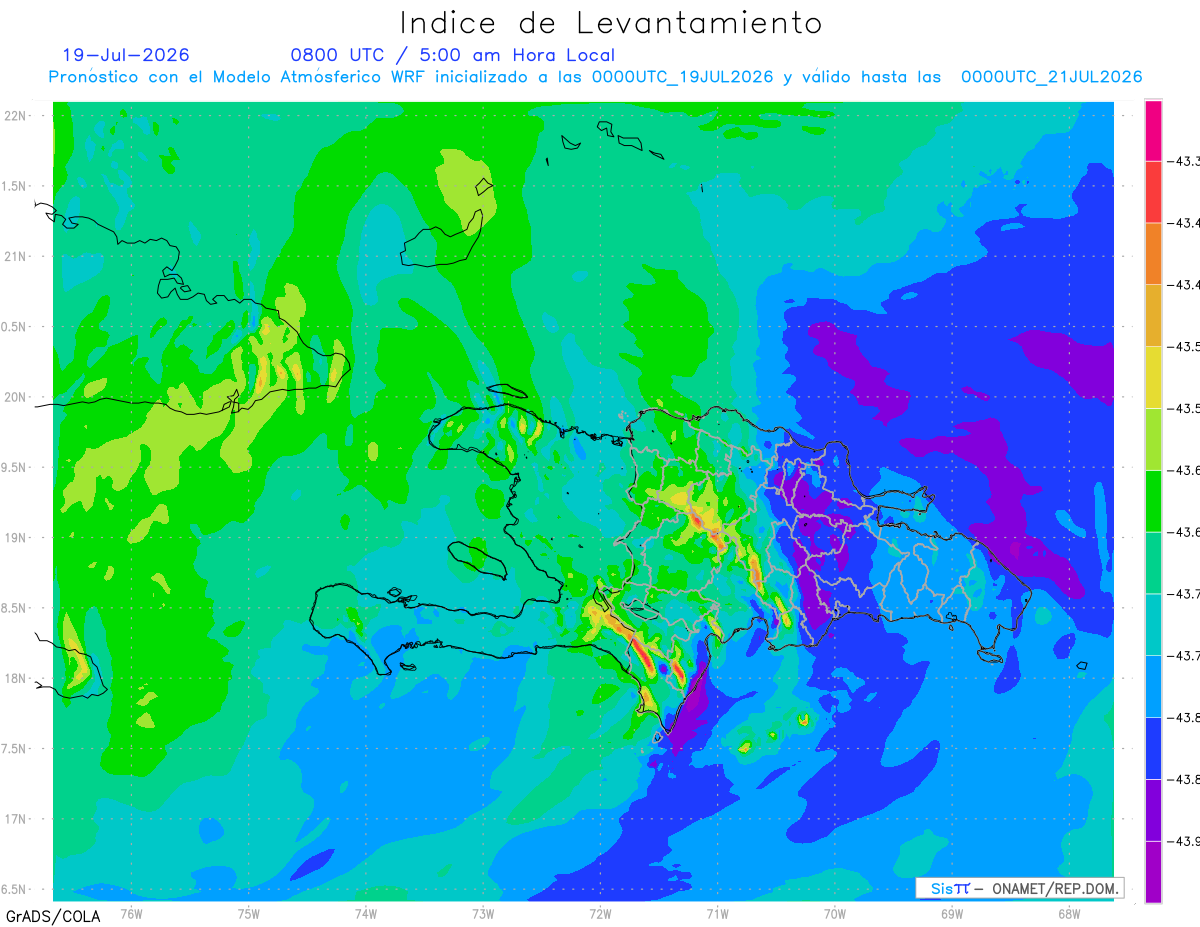Viewport: 1200px width, 927px height.
Task: Click the '70W' longitude label
Action: point(835,913)
